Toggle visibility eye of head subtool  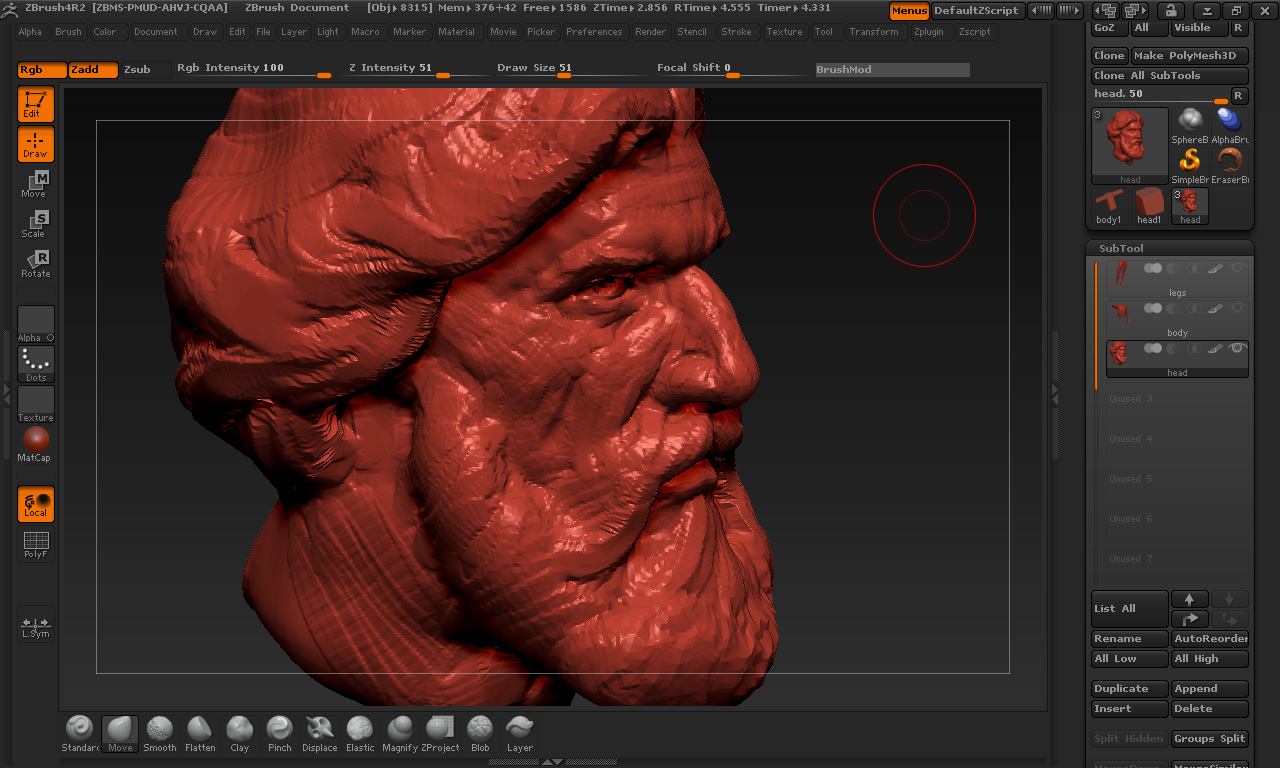click(x=1237, y=348)
